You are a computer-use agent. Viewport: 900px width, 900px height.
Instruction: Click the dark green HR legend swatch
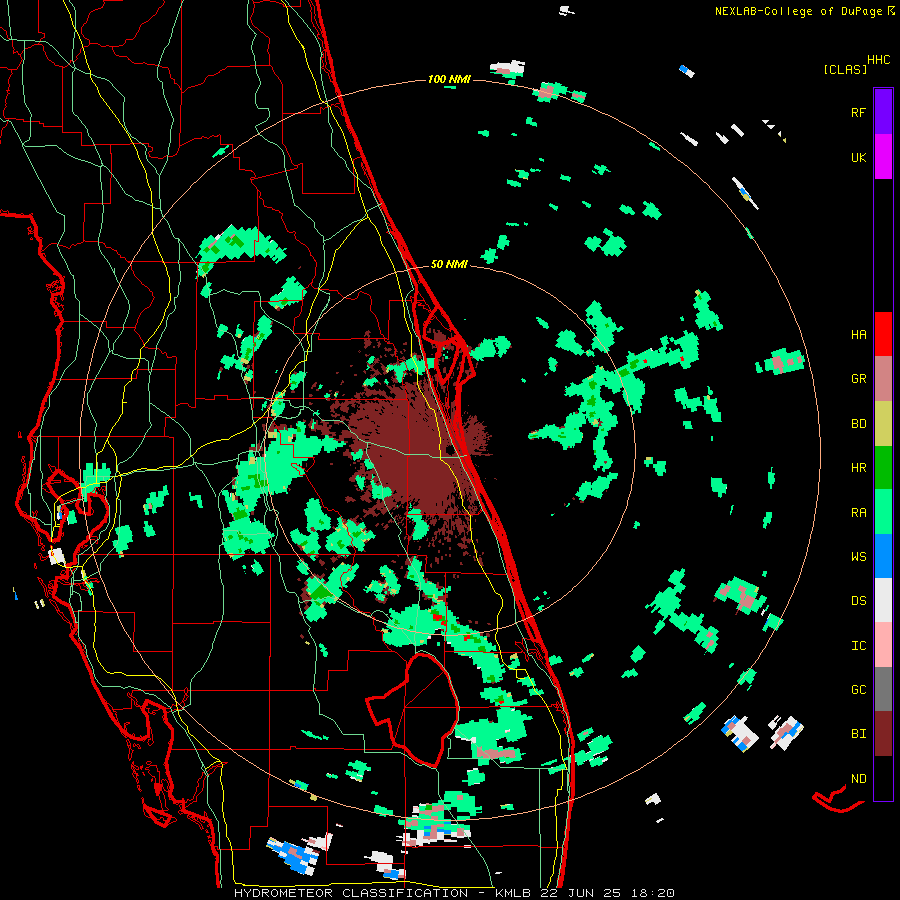point(883,468)
